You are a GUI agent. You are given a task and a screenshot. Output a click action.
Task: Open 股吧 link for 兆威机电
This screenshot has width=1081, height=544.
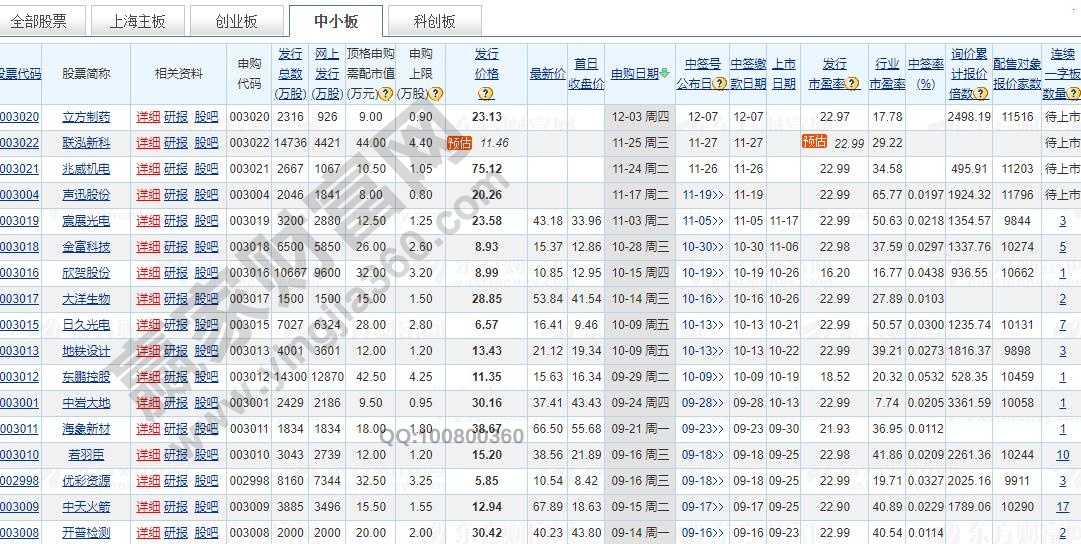click(x=206, y=169)
